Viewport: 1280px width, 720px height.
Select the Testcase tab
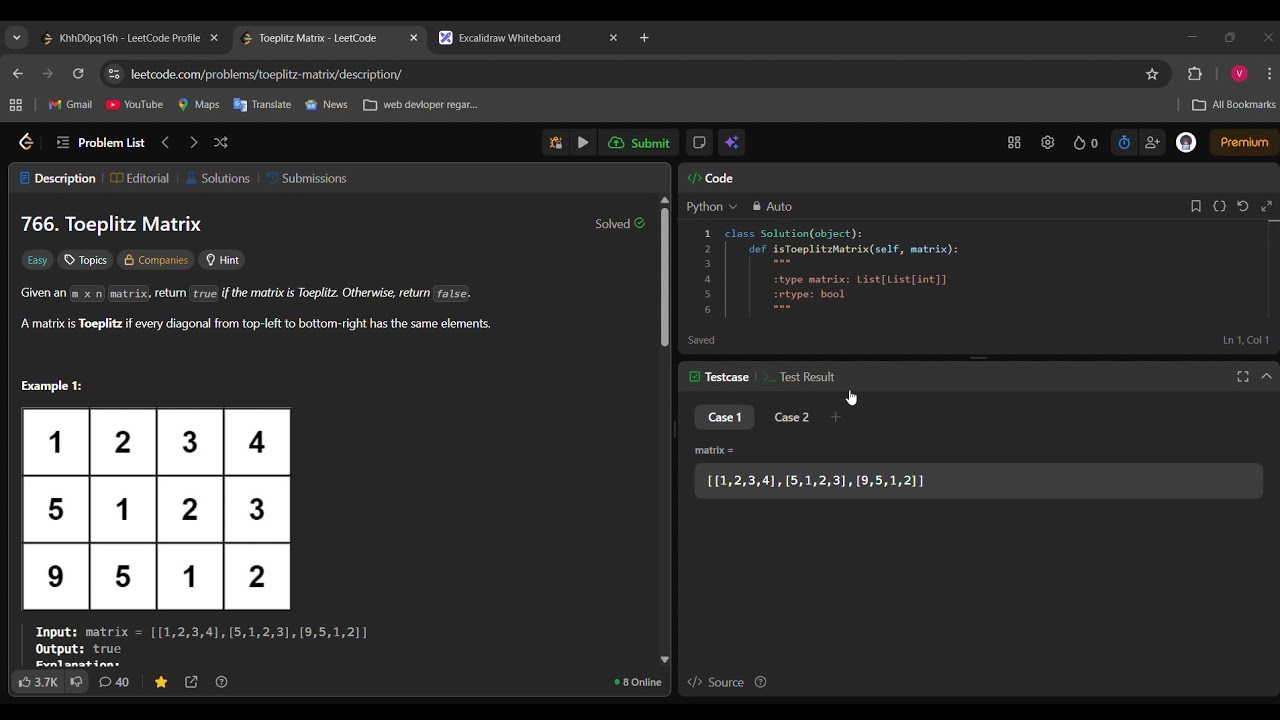pyautogui.click(x=719, y=377)
